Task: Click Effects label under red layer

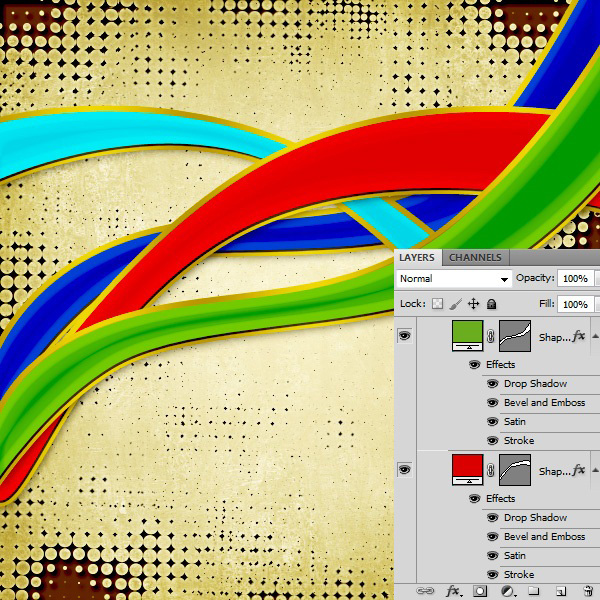Action: tap(501, 499)
